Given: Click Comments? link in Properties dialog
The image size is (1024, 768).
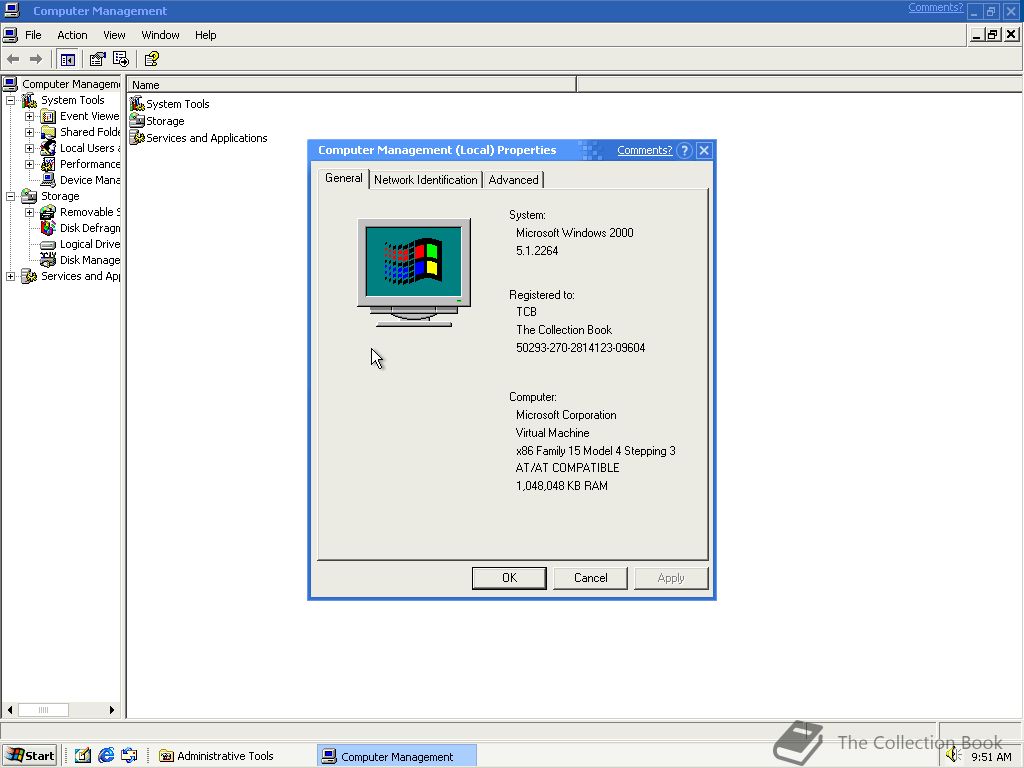Looking at the screenshot, I should [645, 150].
